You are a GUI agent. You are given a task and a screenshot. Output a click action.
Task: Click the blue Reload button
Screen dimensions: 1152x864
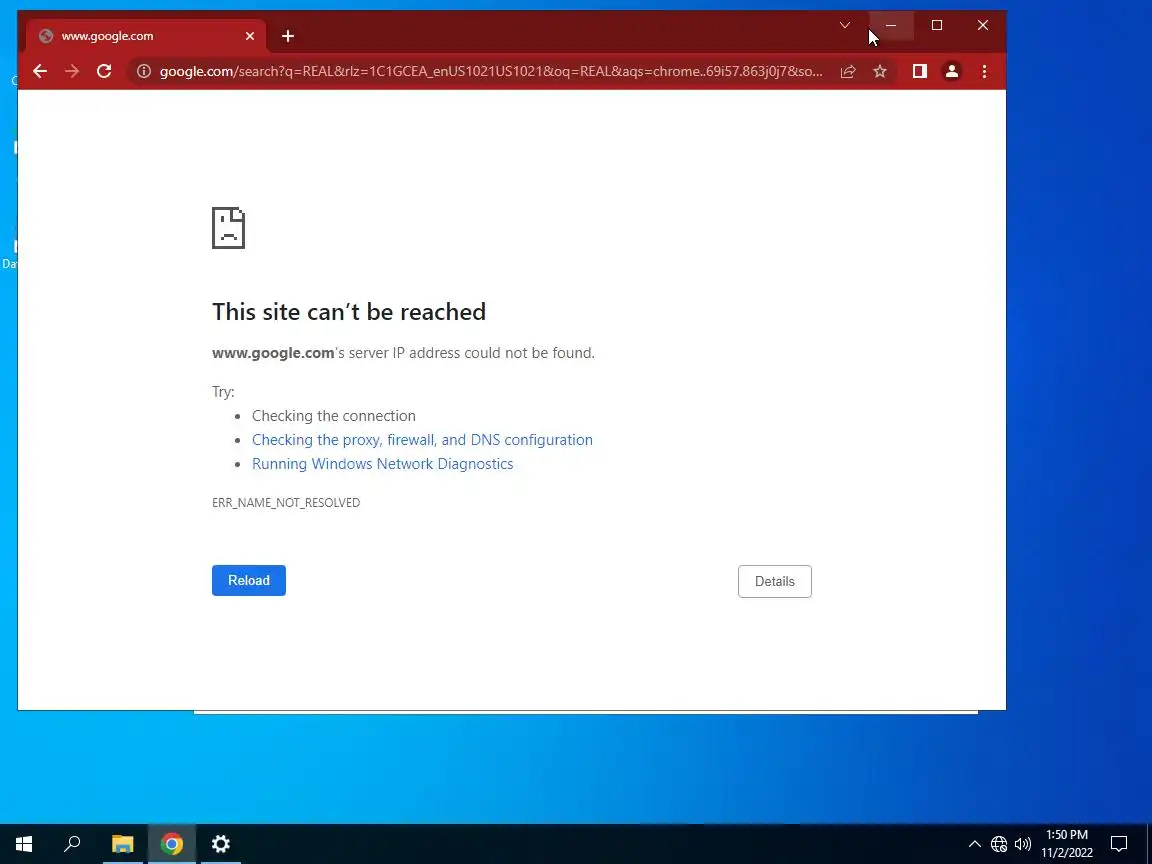point(249,580)
